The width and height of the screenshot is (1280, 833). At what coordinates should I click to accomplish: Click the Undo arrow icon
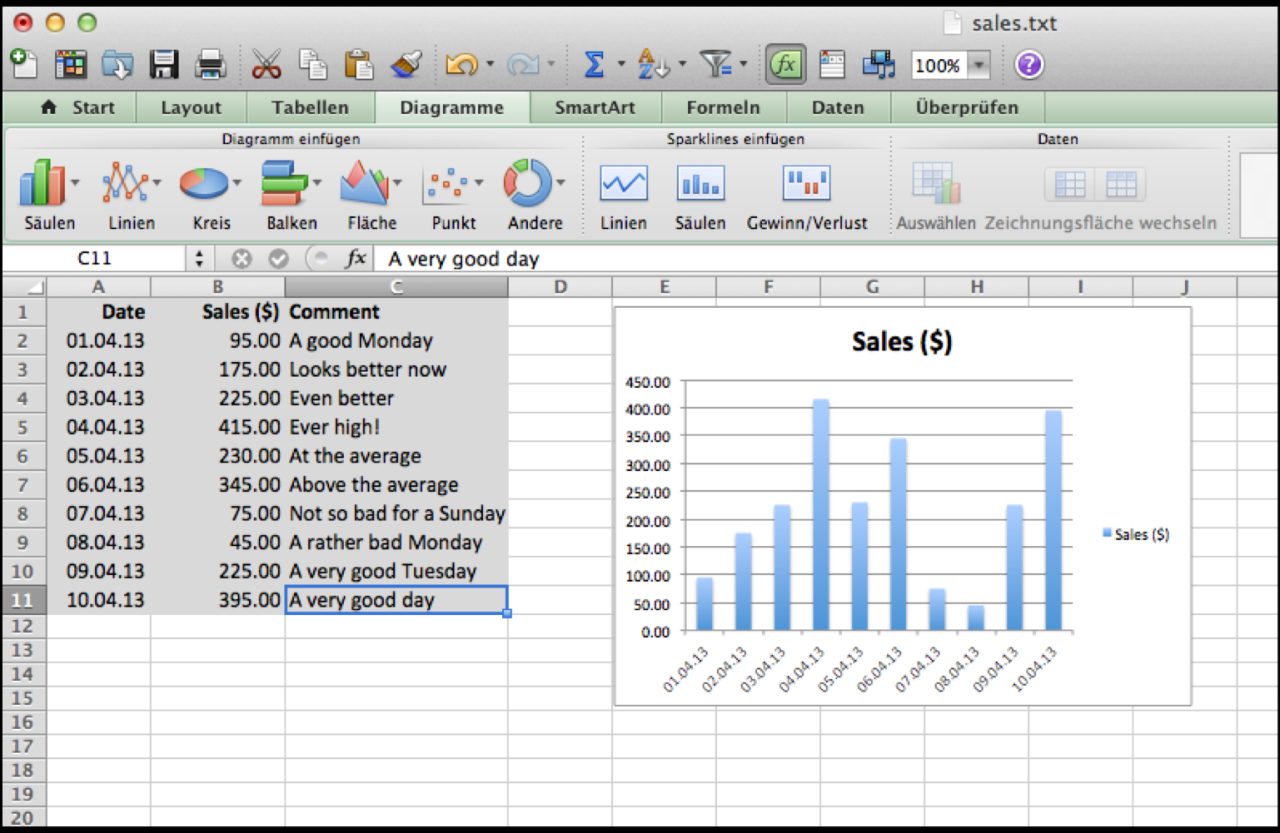click(461, 65)
